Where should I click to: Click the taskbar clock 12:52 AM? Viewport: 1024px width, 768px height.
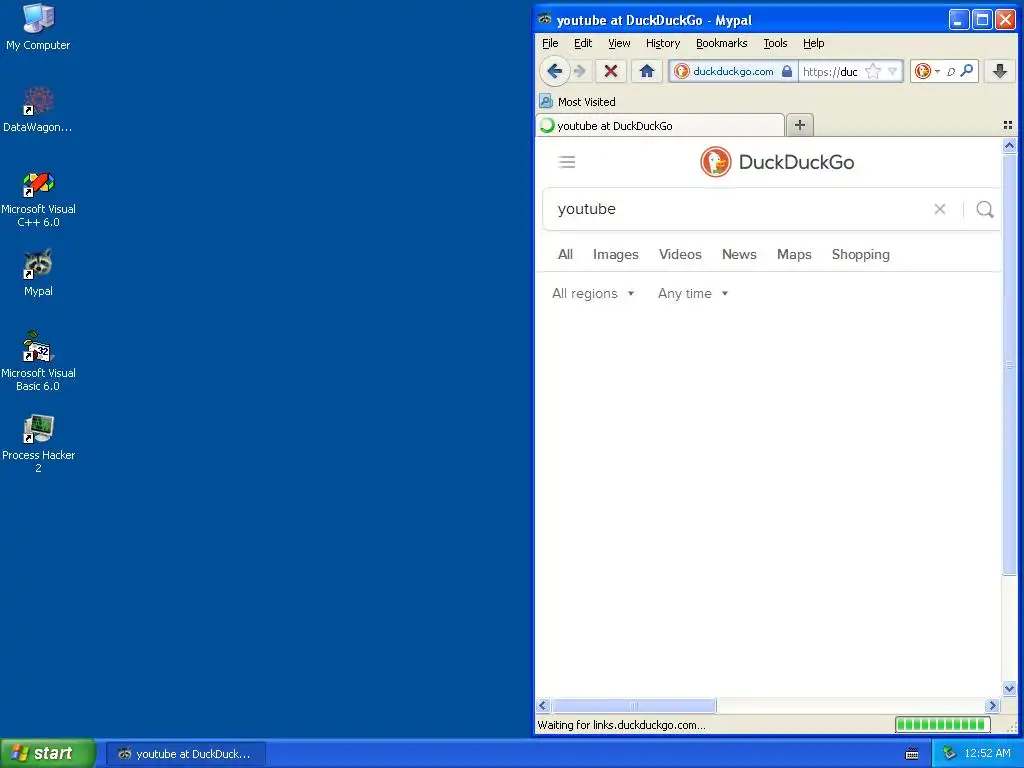point(987,753)
